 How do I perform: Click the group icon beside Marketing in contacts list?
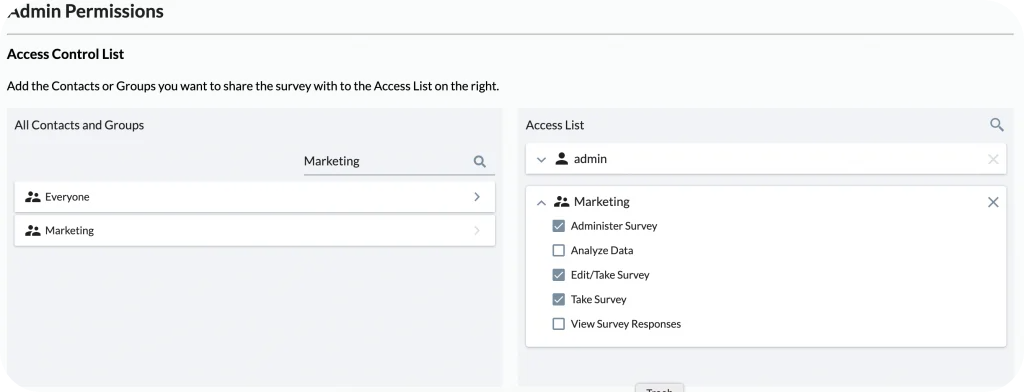33,231
